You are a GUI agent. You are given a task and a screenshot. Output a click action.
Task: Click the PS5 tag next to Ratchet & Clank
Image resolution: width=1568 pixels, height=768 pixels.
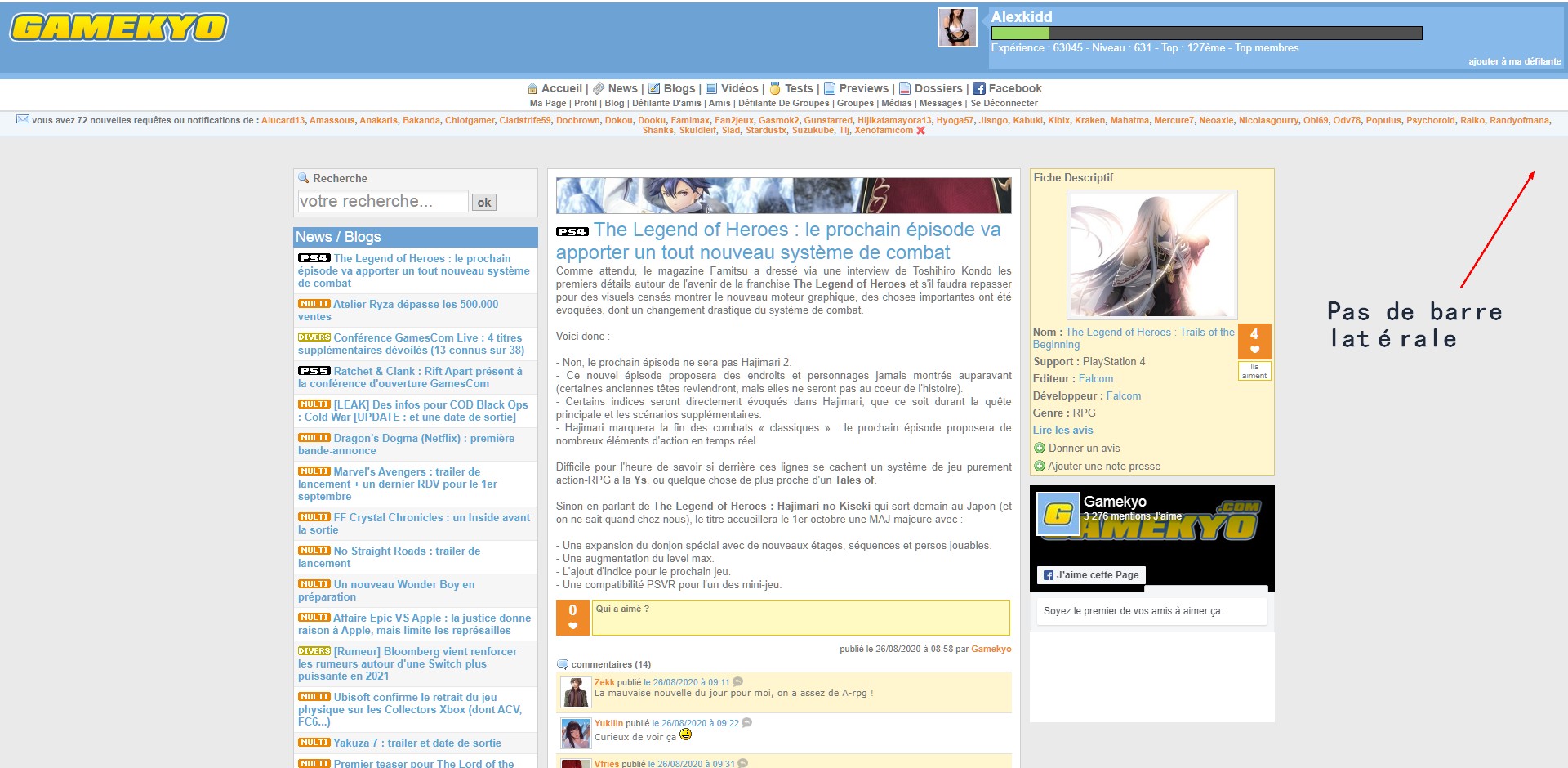[314, 371]
